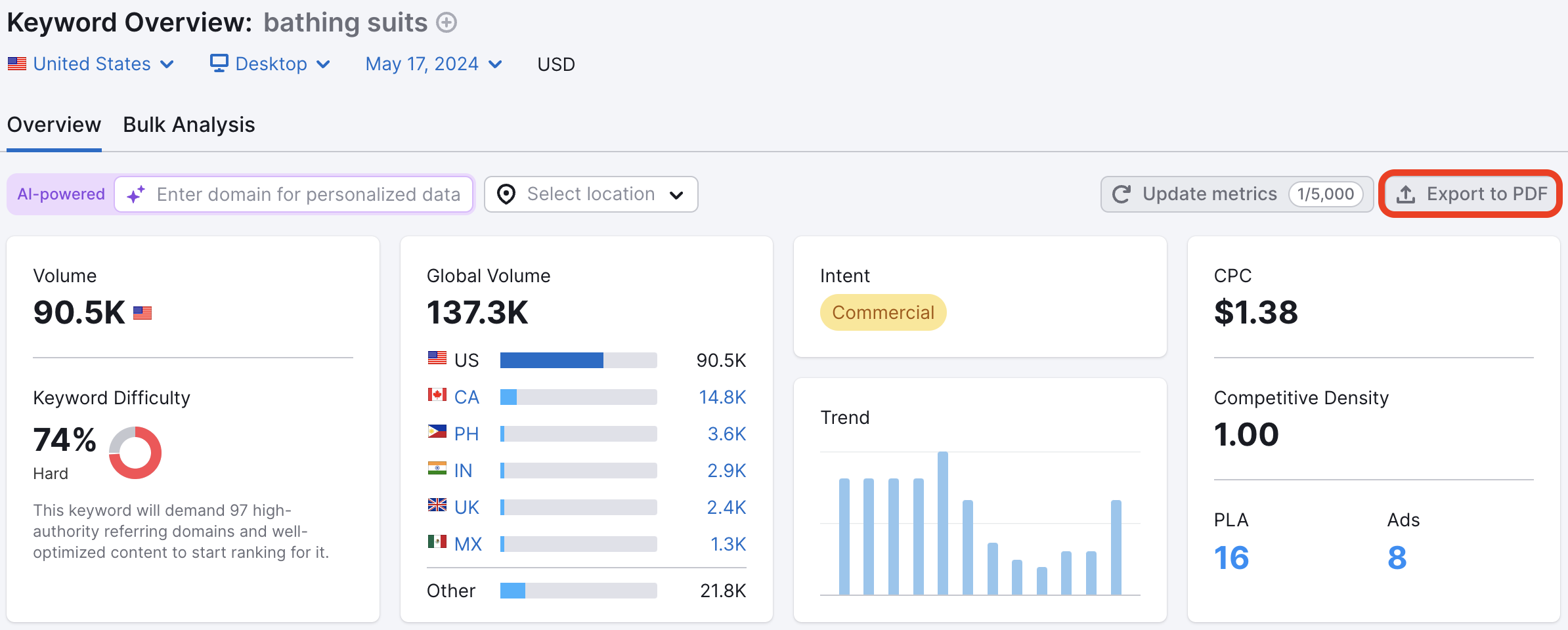The width and height of the screenshot is (1568, 630).
Task: Click the desktop monitor icon
Action: (219, 63)
